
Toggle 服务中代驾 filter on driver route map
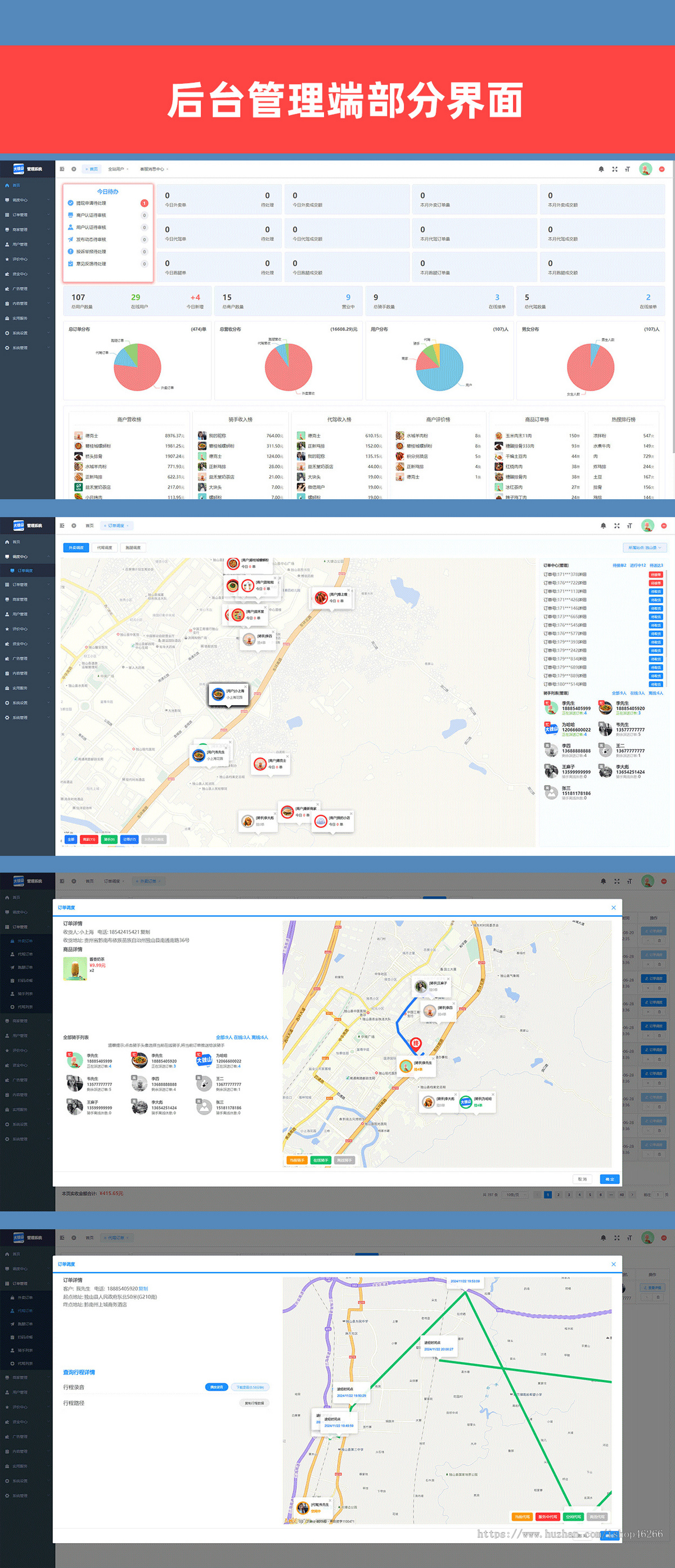coord(547,1517)
